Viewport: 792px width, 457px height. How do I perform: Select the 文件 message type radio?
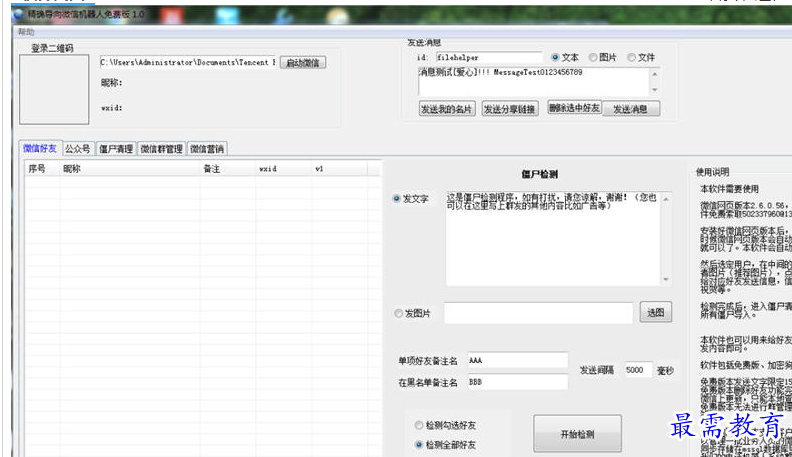click(631, 57)
